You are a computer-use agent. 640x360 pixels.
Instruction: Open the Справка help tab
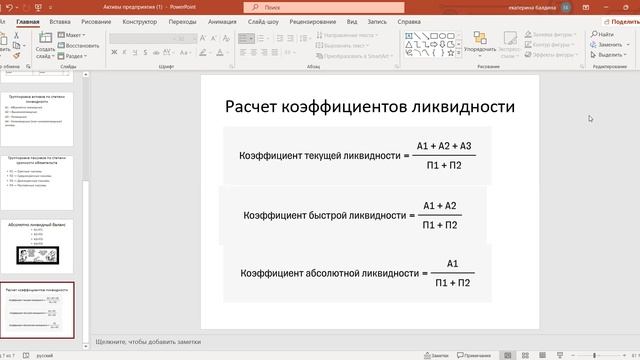409,22
